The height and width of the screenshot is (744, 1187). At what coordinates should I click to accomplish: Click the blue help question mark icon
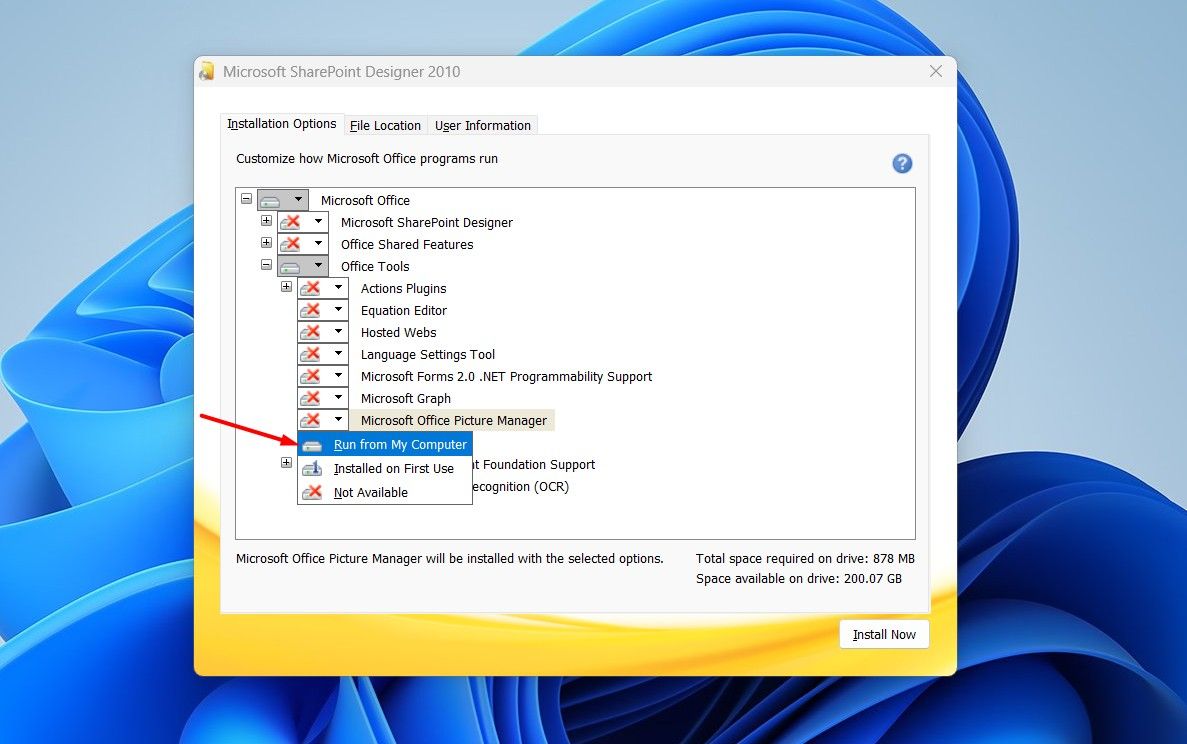click(x=902, y=164)
